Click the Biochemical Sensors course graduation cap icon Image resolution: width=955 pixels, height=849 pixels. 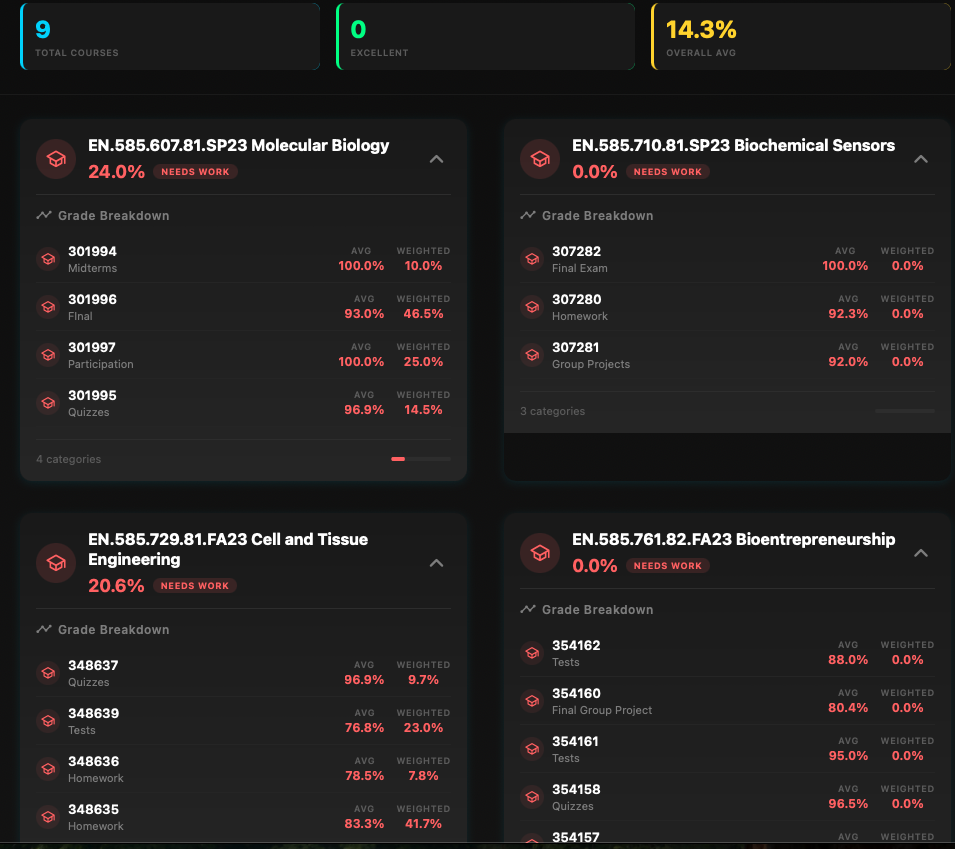[x=540, y=159]
